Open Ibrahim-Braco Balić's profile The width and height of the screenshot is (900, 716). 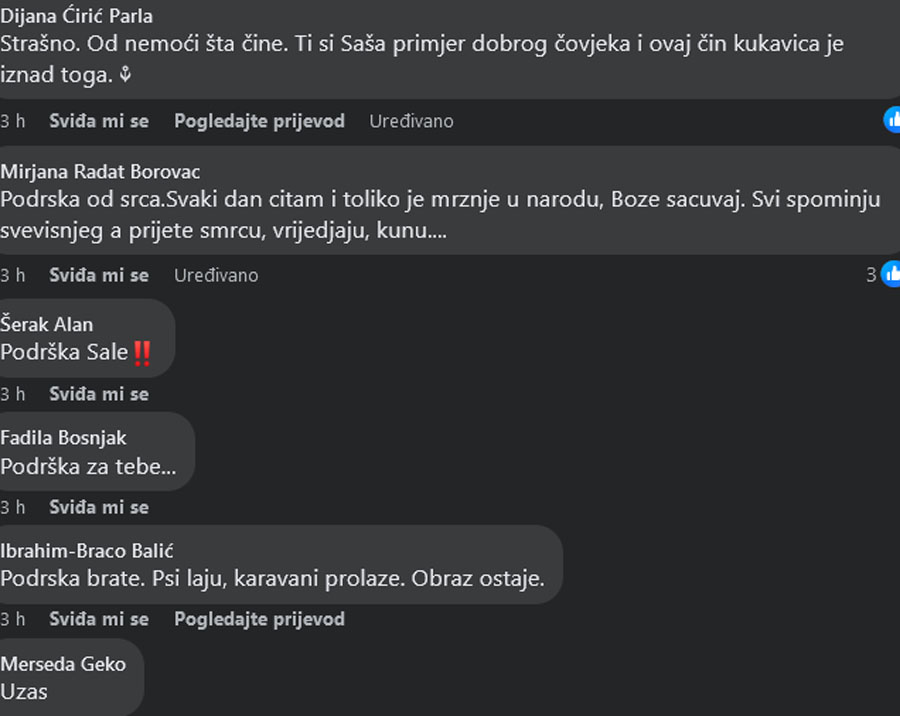pos(87,551)
